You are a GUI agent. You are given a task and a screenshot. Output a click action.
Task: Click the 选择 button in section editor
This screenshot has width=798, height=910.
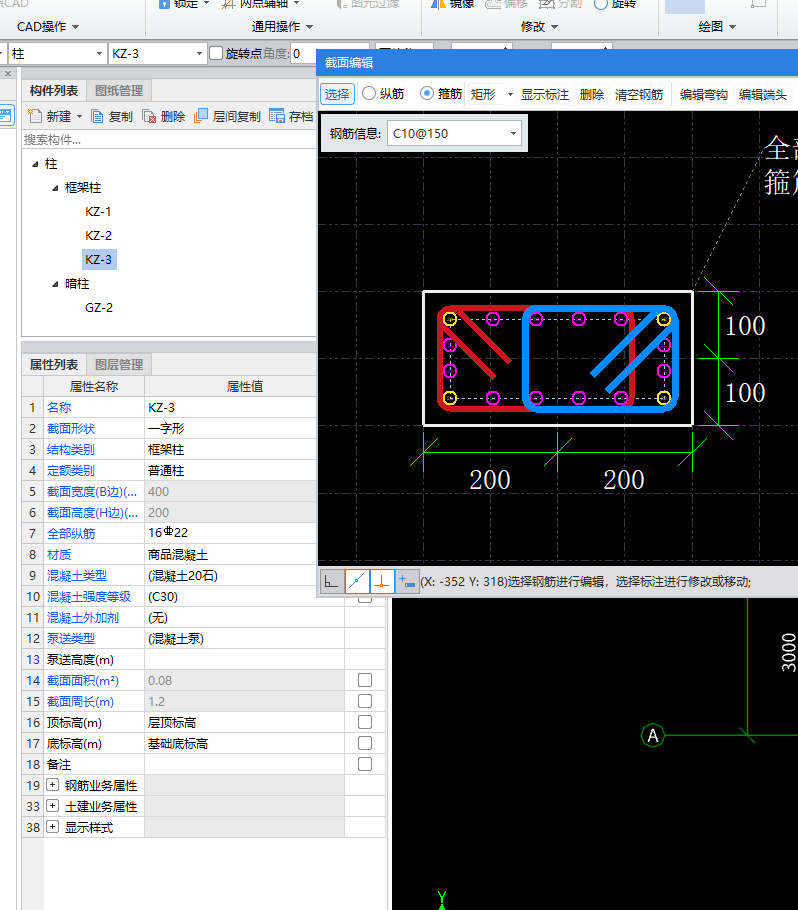pos(337,94)
